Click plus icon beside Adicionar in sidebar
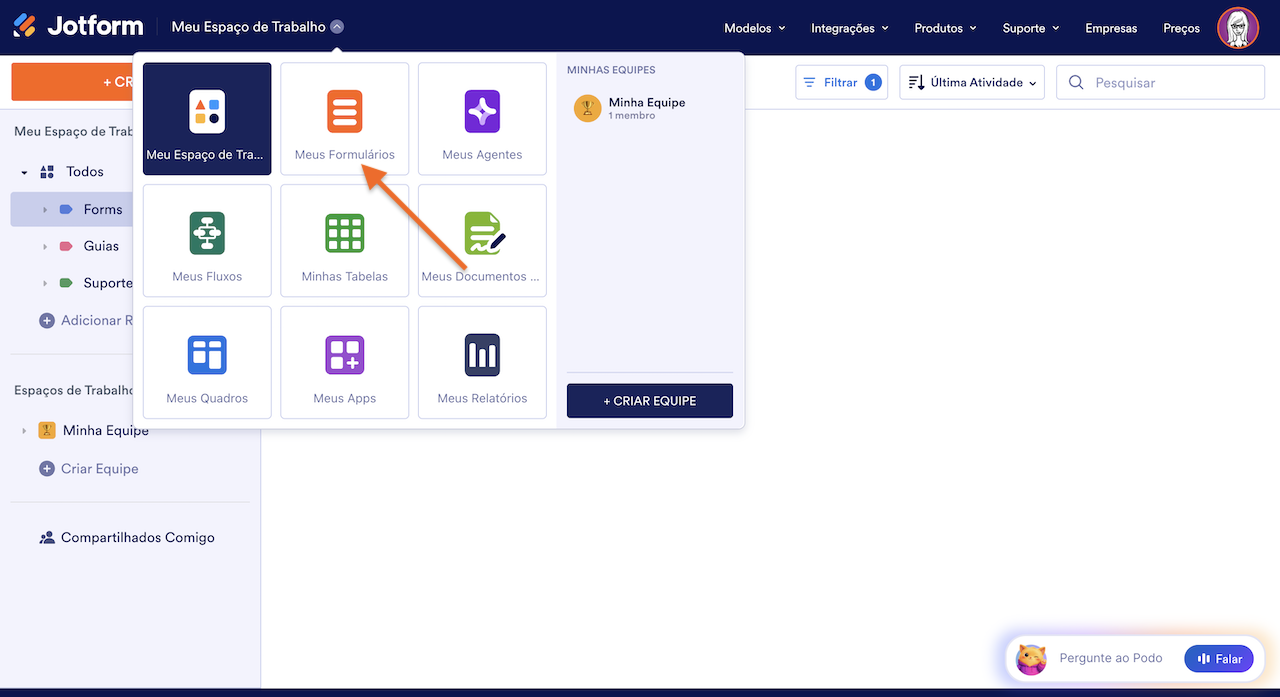 coord(46,321)
